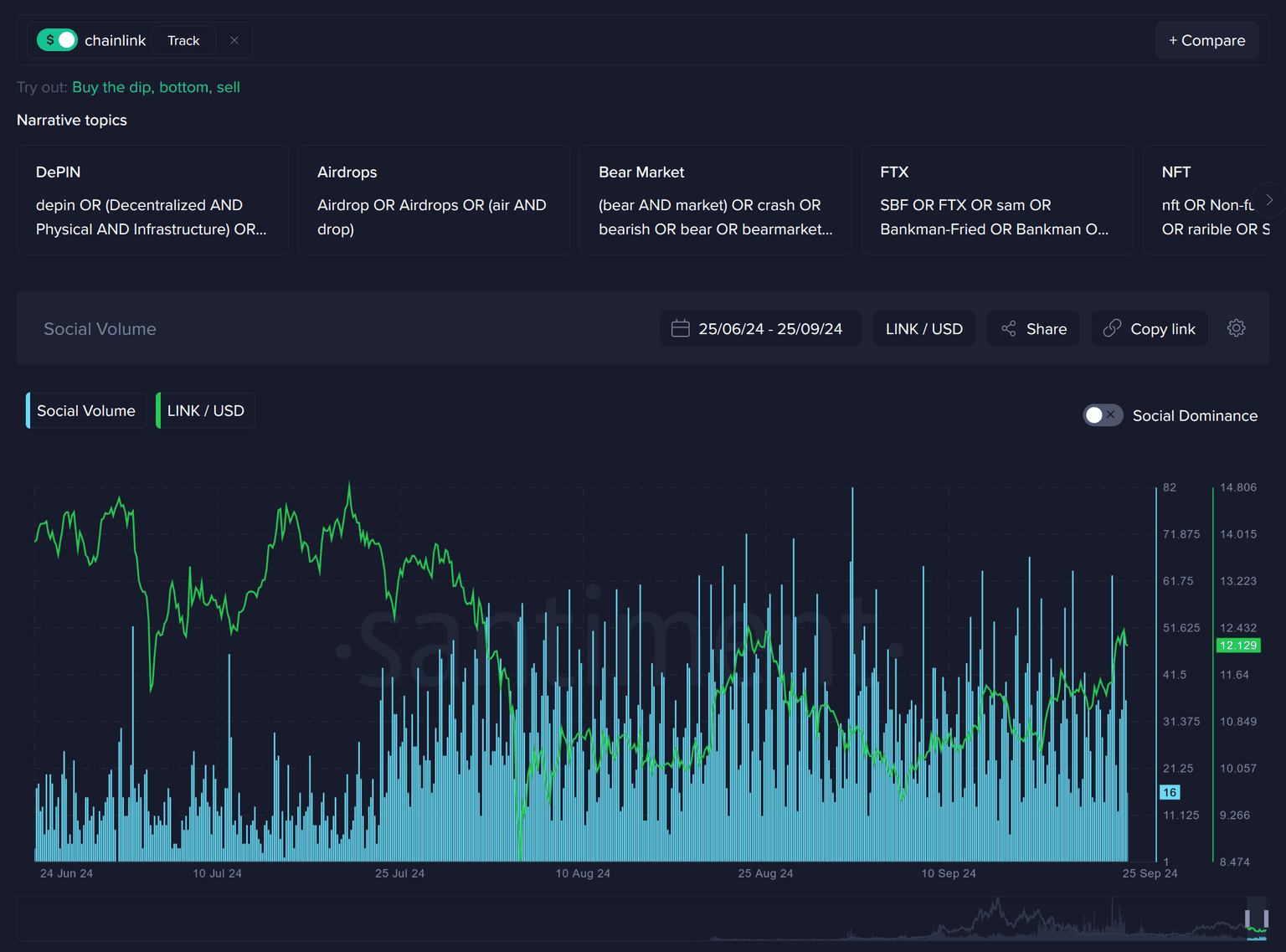The image size is (1286, 952).
Task: Click the Track button next to chainlink
Action: tap(183, 40)
